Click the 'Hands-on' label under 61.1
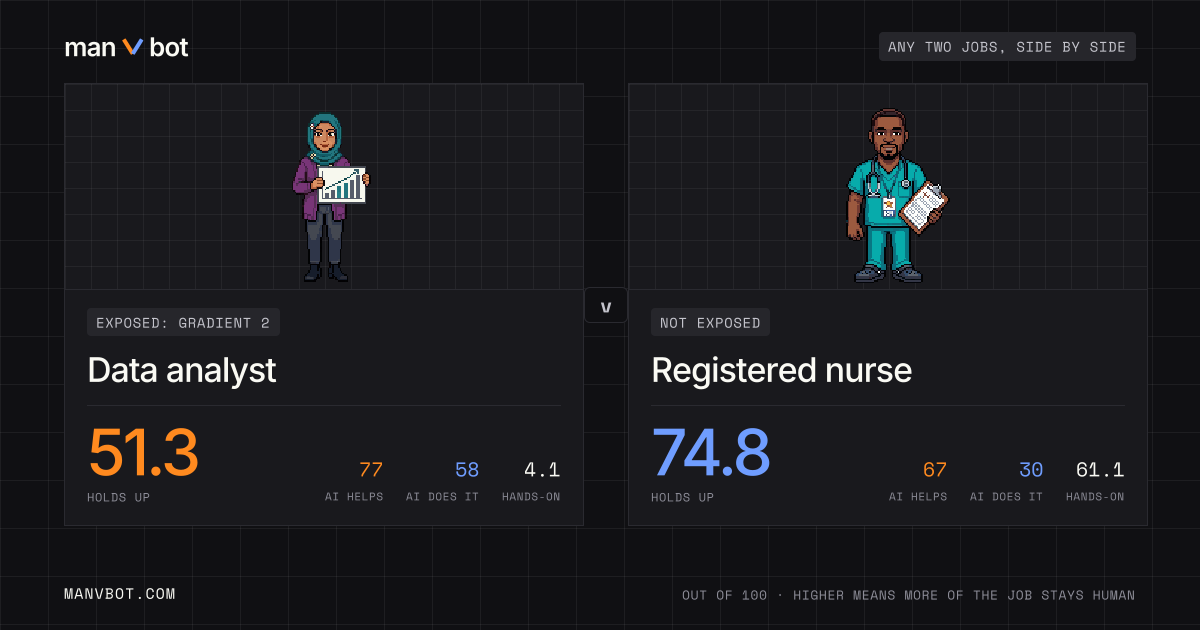This screenshot has width=1200, height=630. 1095,497
